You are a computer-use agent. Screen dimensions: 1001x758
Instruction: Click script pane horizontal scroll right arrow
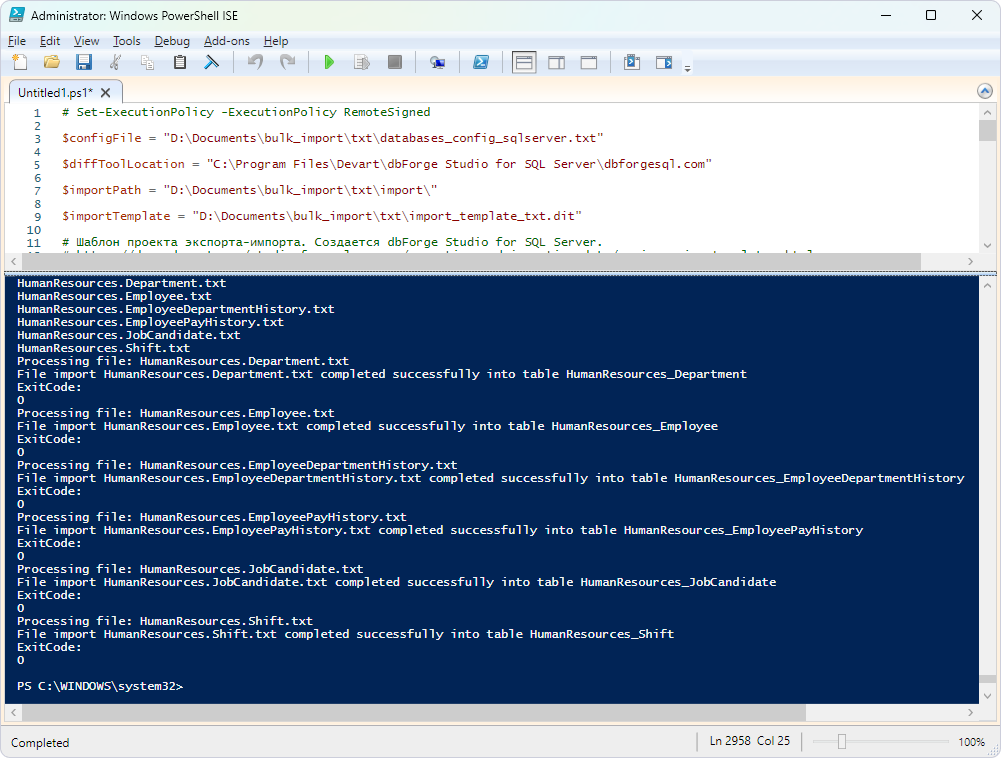pos(970,261)
